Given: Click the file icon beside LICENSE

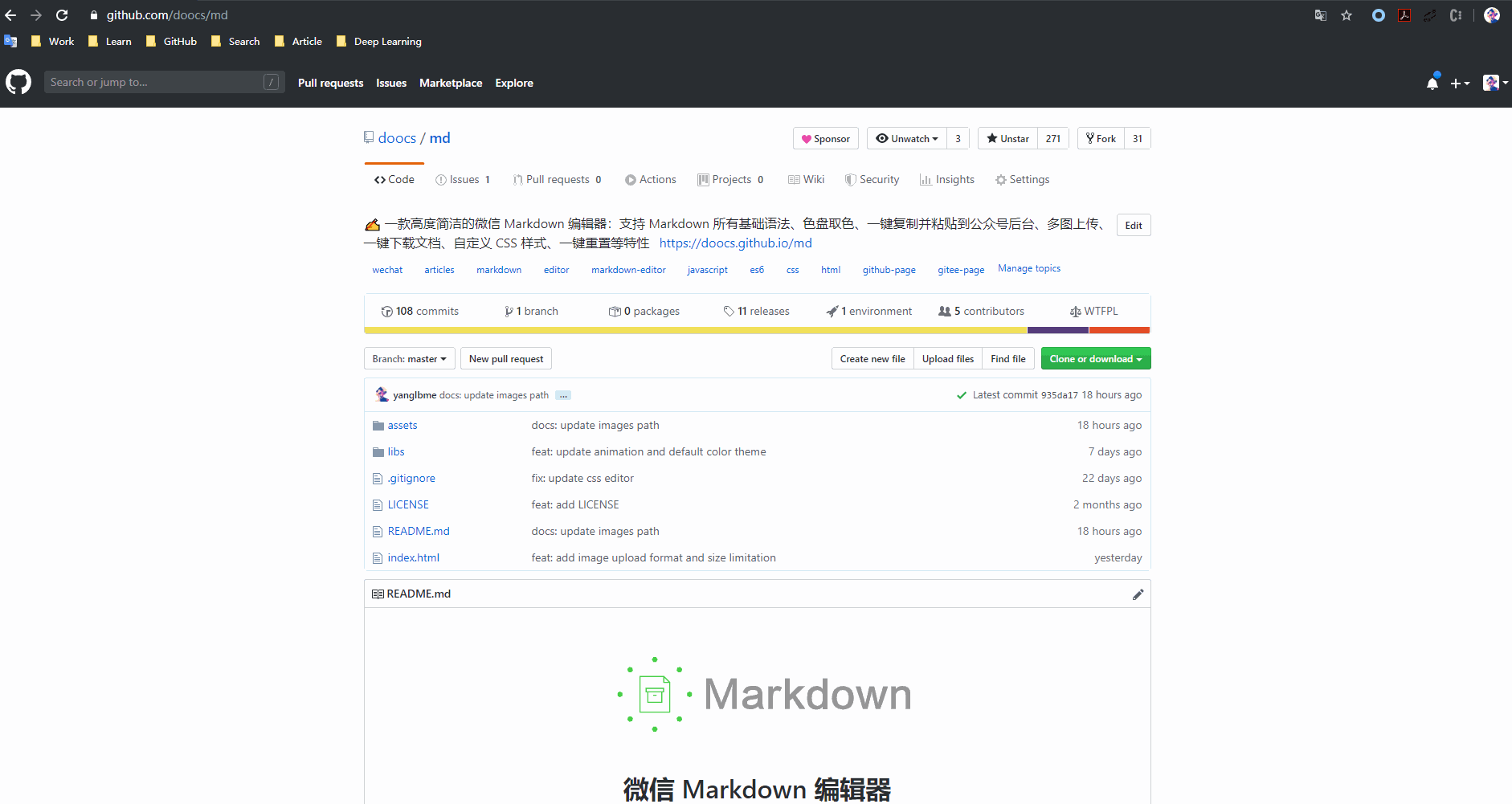Looking at the screenshot, I should point(378,505).
